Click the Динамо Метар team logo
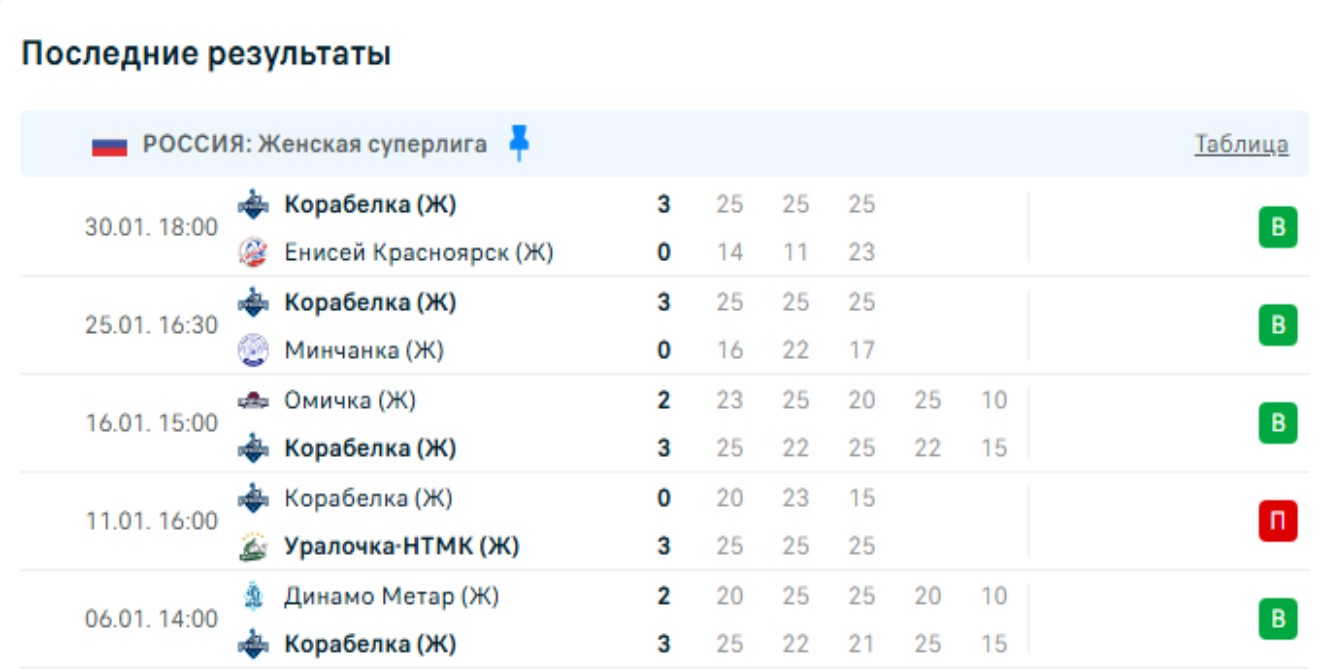This screenshot has height=669, width=1321. tap(253, 597)
